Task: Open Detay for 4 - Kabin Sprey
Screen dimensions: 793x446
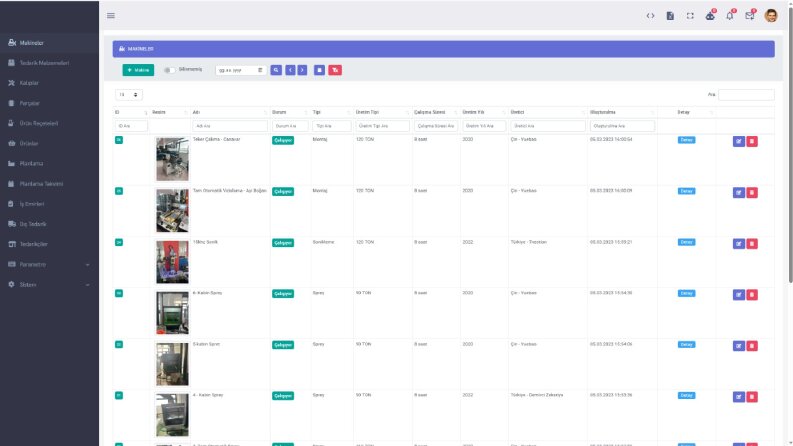Action: click(x=686, y=395)
